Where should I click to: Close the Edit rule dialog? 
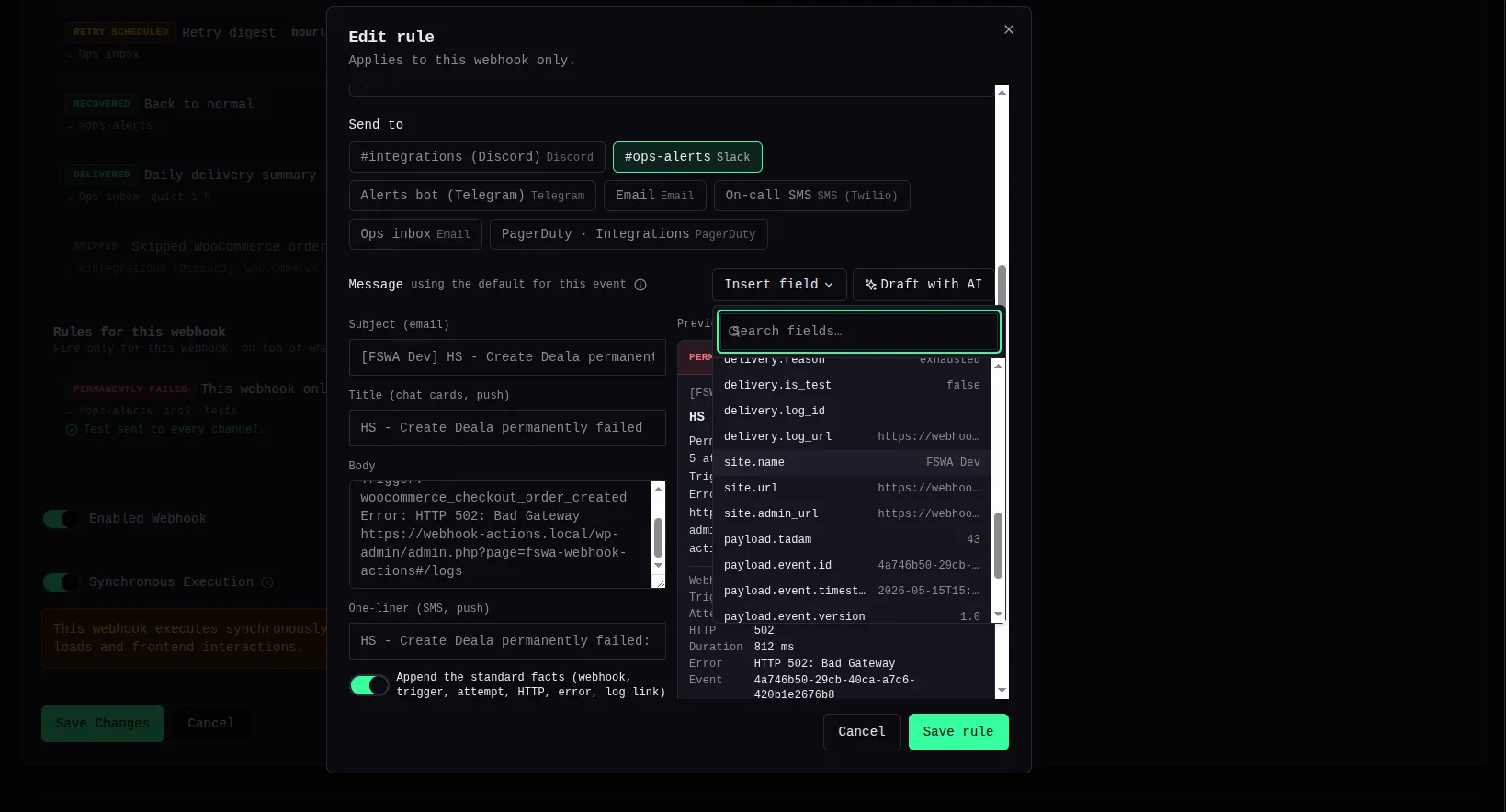click(x=1009, y=29)
